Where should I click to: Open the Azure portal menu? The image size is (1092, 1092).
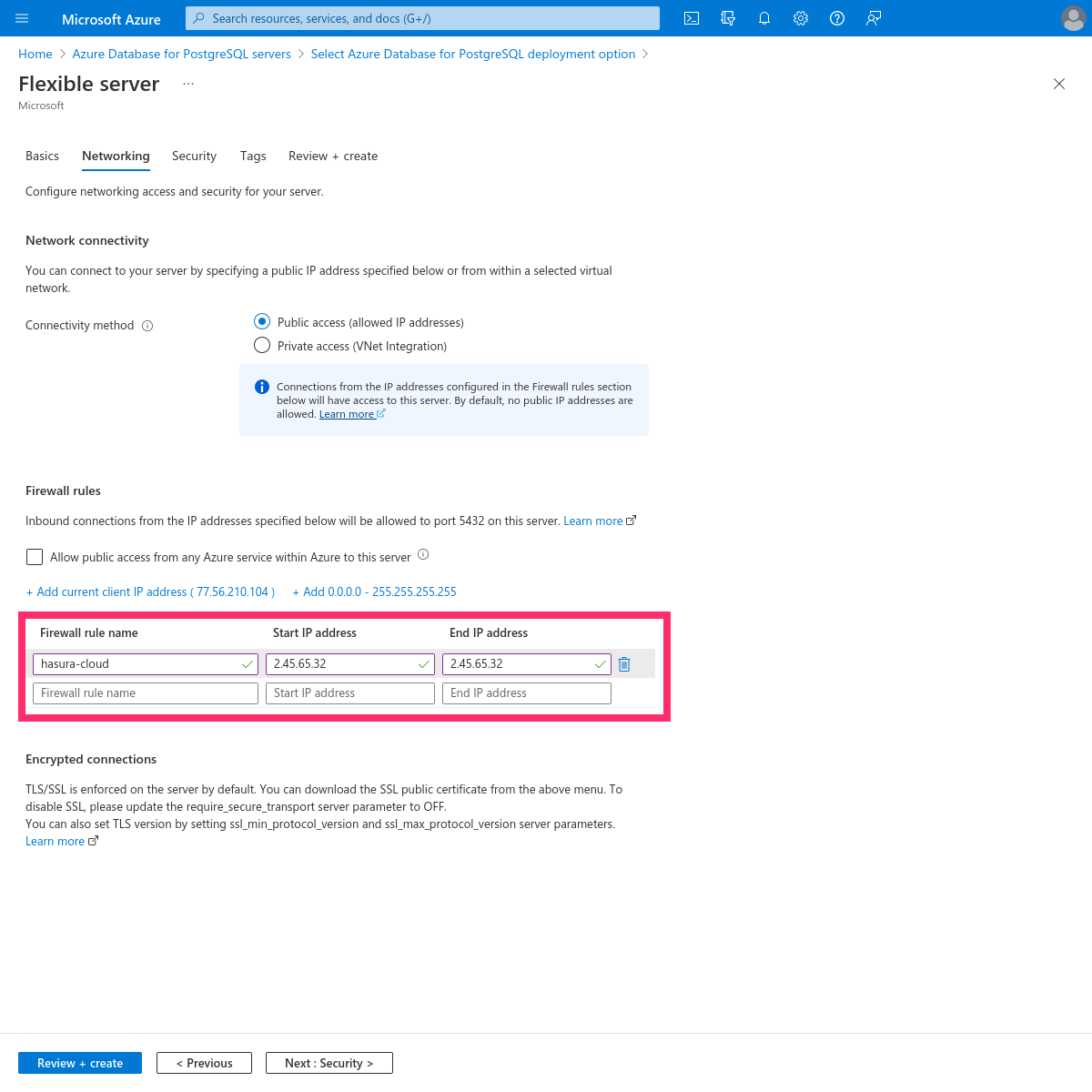[x=22, y=18]
